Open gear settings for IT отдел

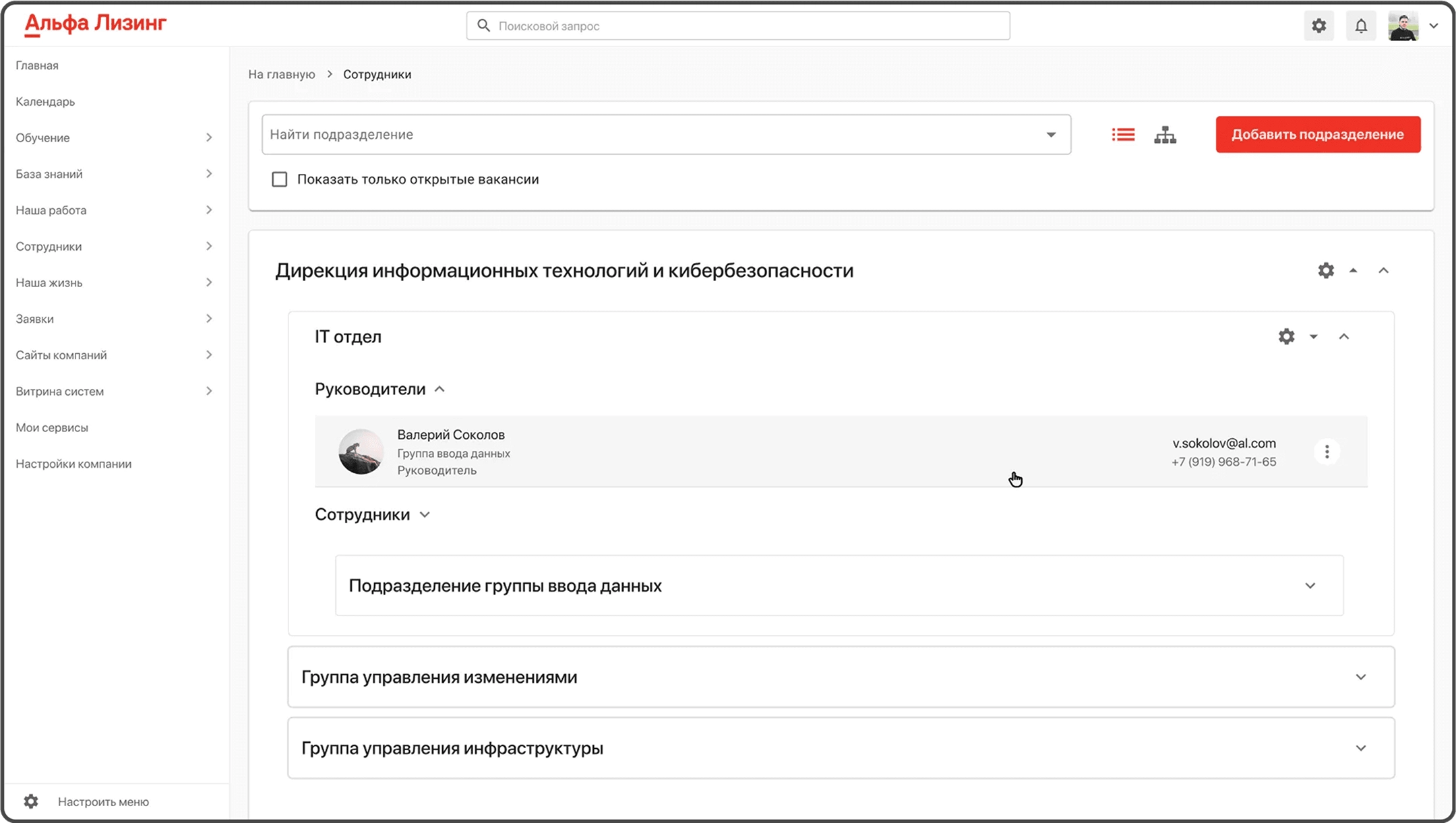click(1286, 336)
